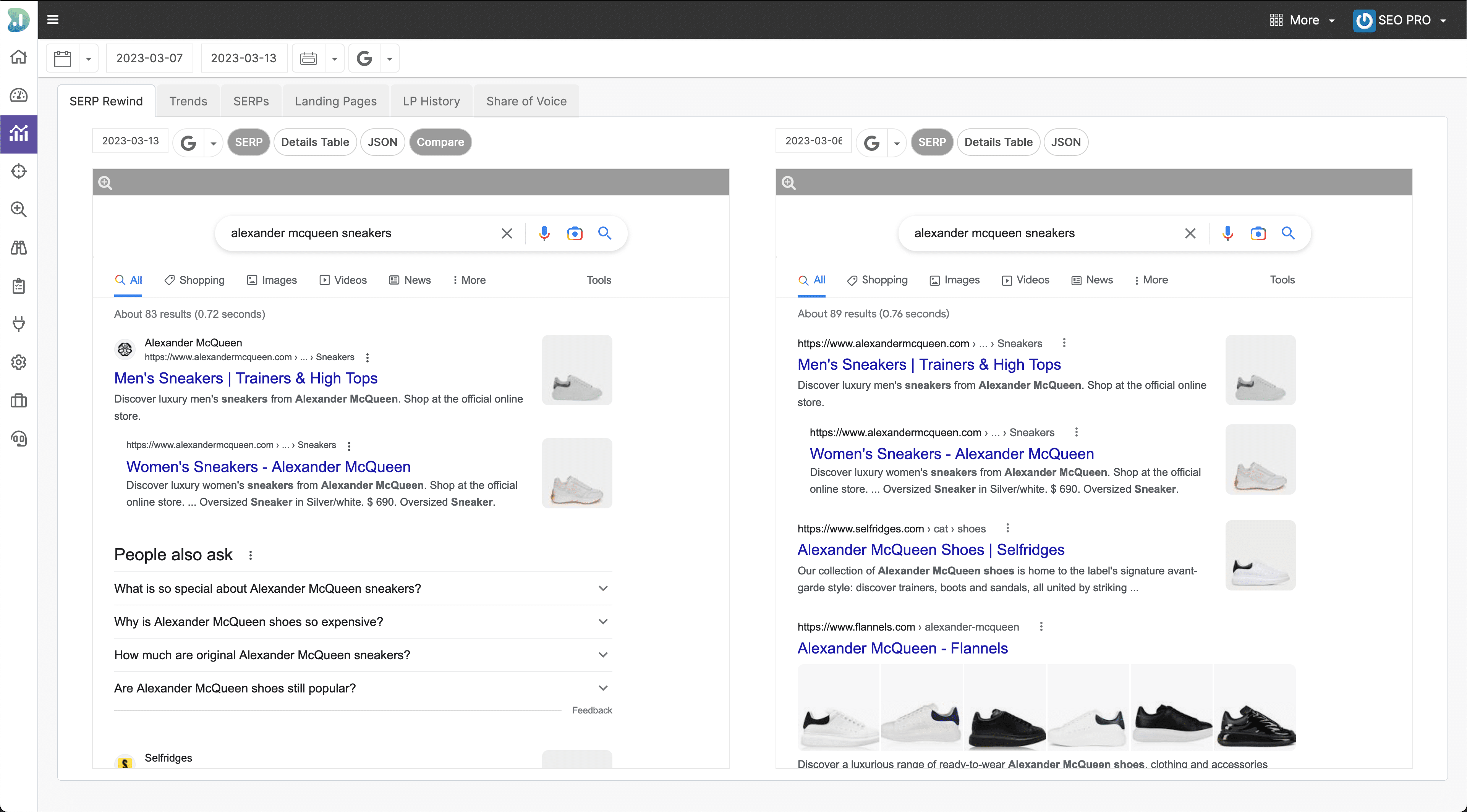Expand 'How much are original Alexander McQueen sneakers?'
This screenshot has width=1467, height=812.
363,655
